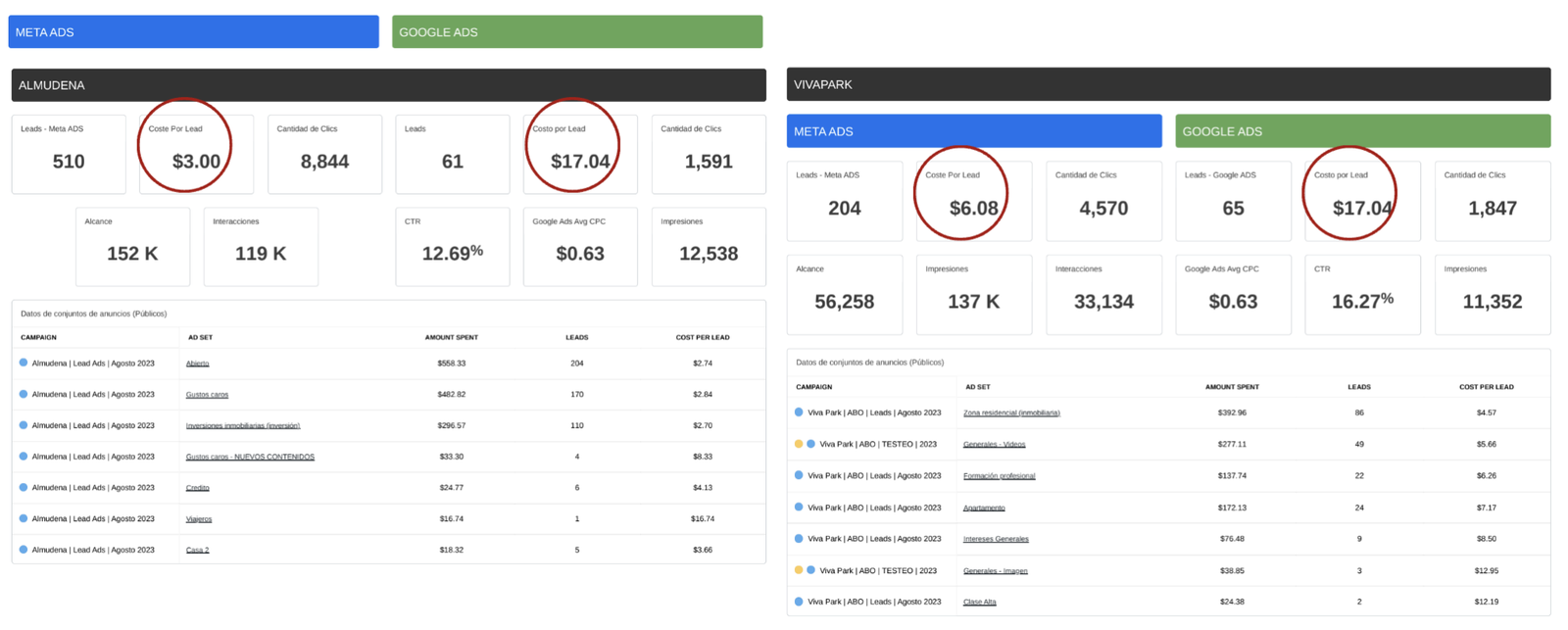The width and height of the screenshot is (1568, 630).
Task: Select the META ADS bar under VIVAPARK
Action: 974,131
